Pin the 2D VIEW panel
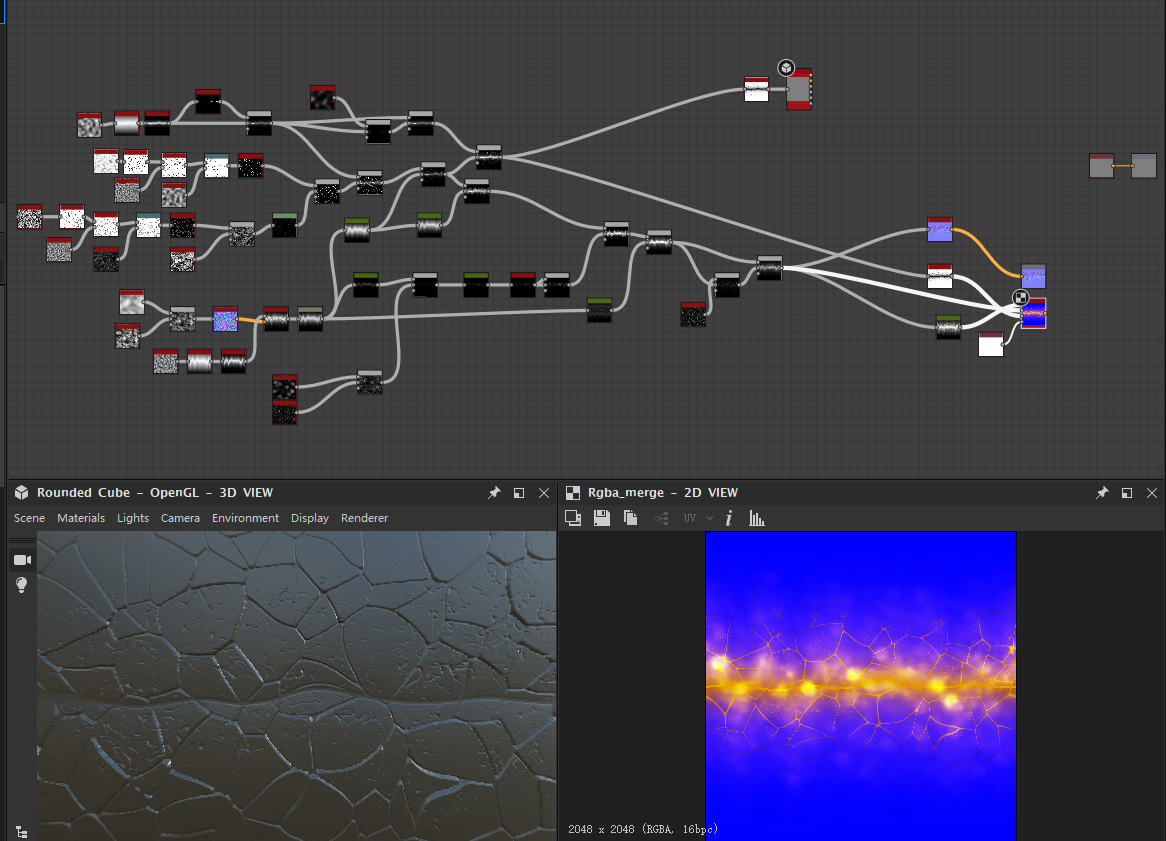 [x=1102, y=493]
